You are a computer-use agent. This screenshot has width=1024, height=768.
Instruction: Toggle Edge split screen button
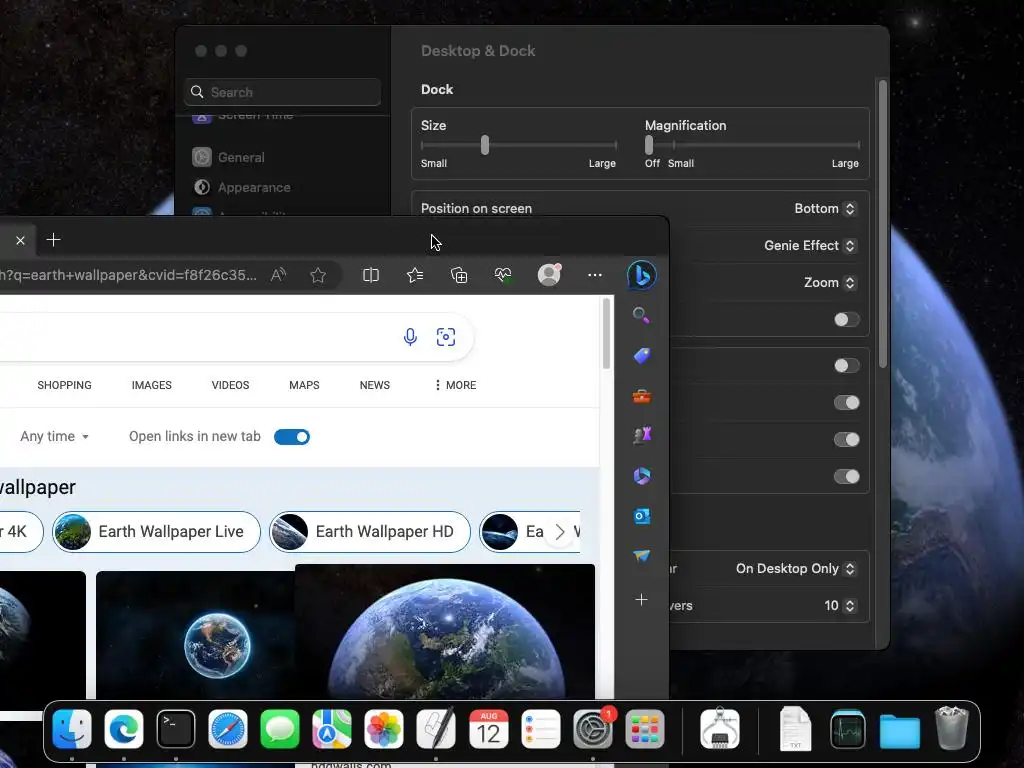pos(370,275)
